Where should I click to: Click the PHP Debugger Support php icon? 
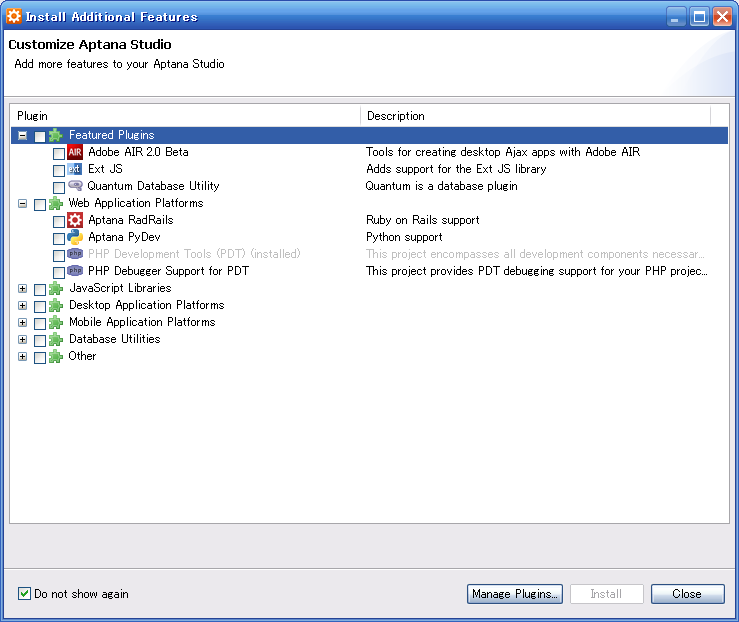point(75,270)
